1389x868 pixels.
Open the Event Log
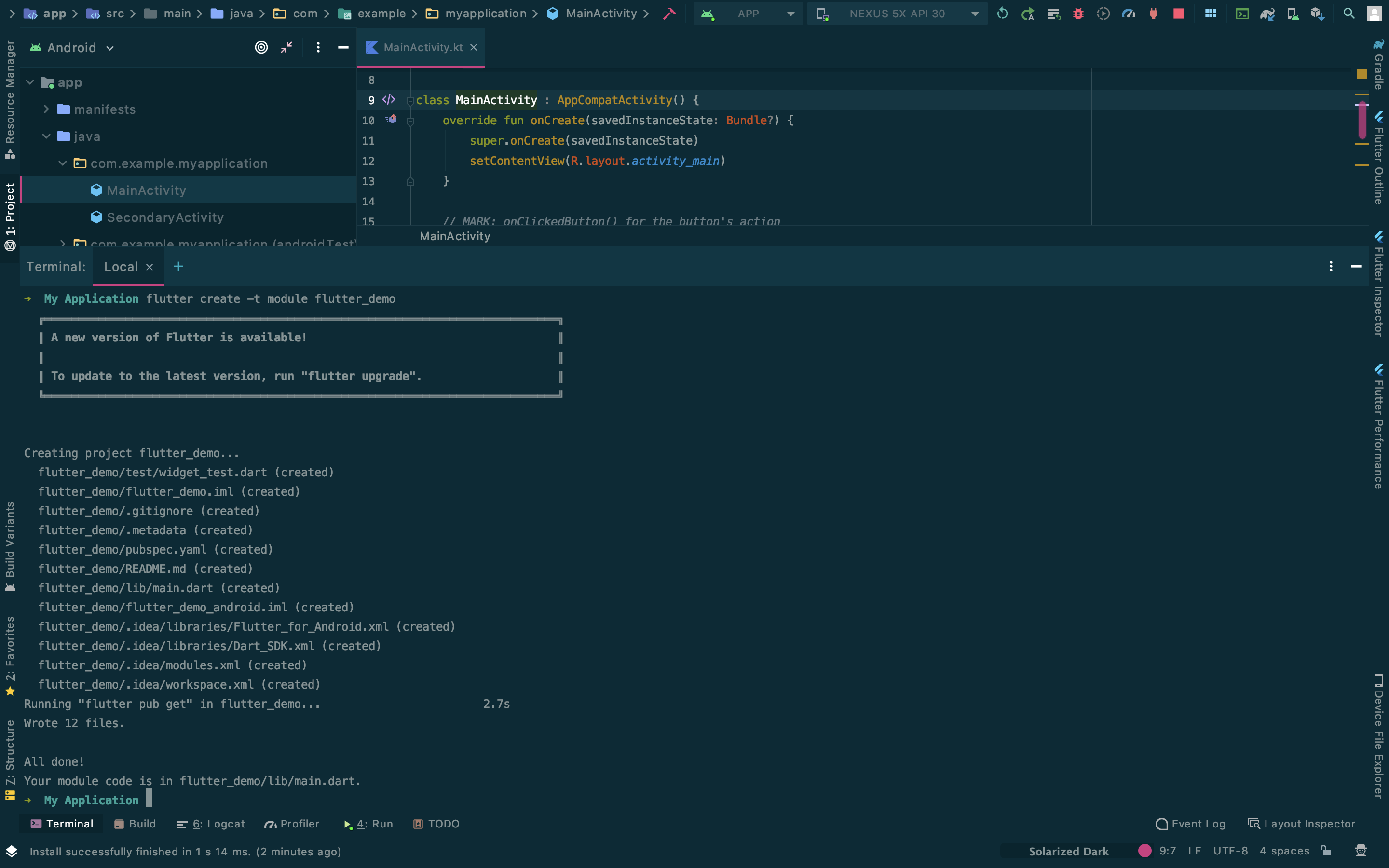pyautogui.click(x=1190, y=823)
